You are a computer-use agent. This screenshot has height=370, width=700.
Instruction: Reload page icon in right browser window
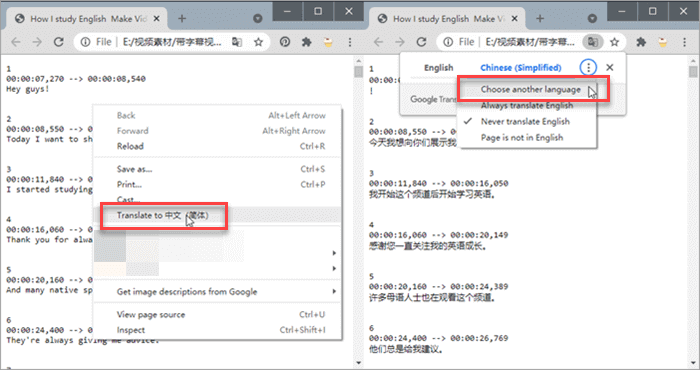421,42
